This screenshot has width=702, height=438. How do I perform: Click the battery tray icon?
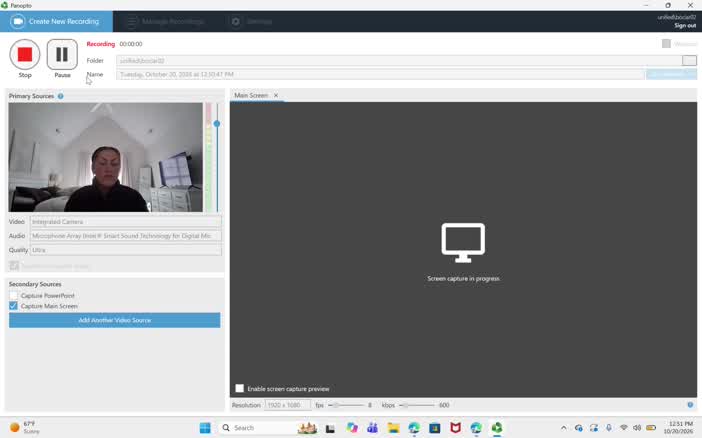click(x=651, y=428)
